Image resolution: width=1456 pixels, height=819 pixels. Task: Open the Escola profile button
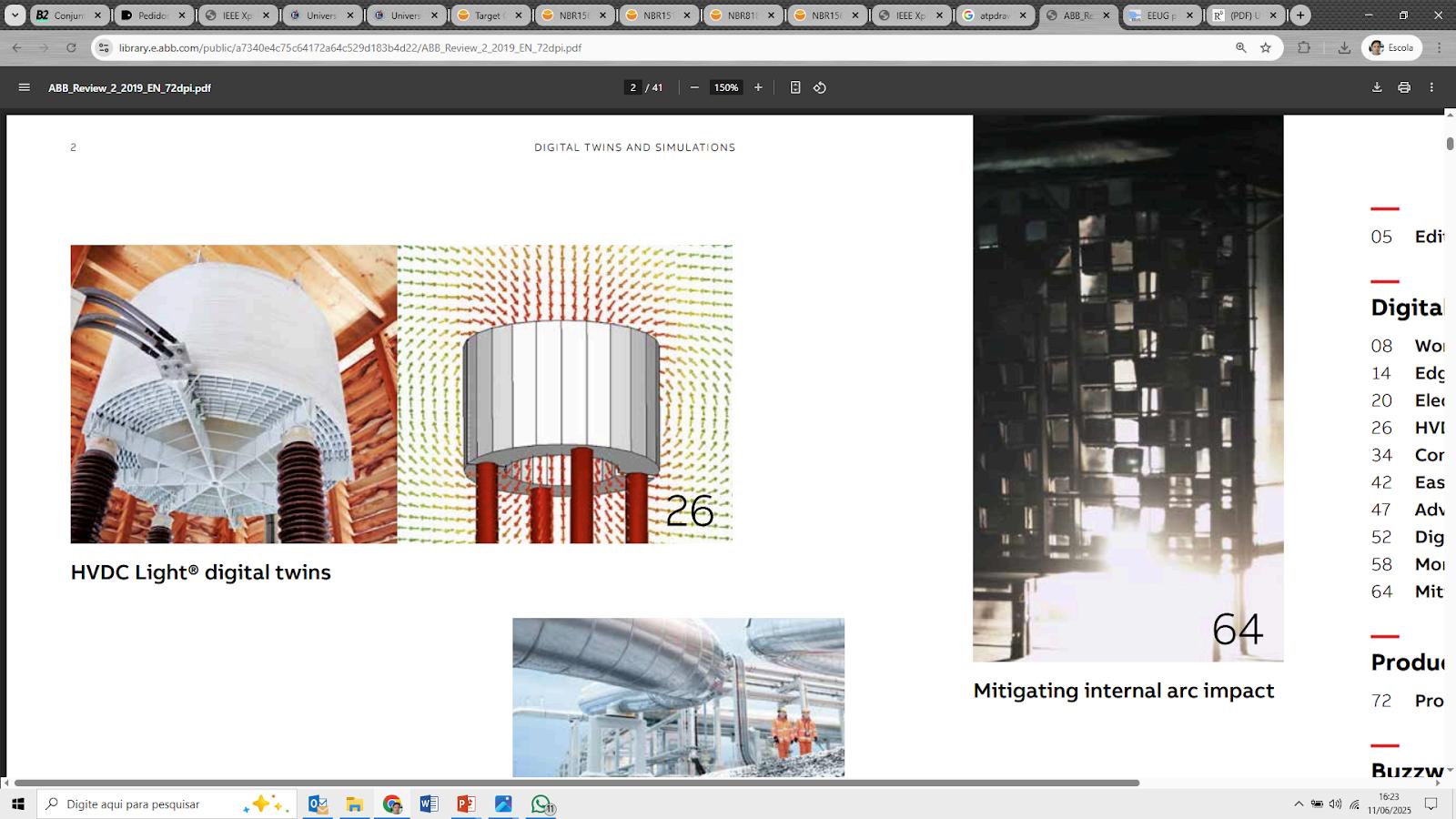pos(1391,47)
